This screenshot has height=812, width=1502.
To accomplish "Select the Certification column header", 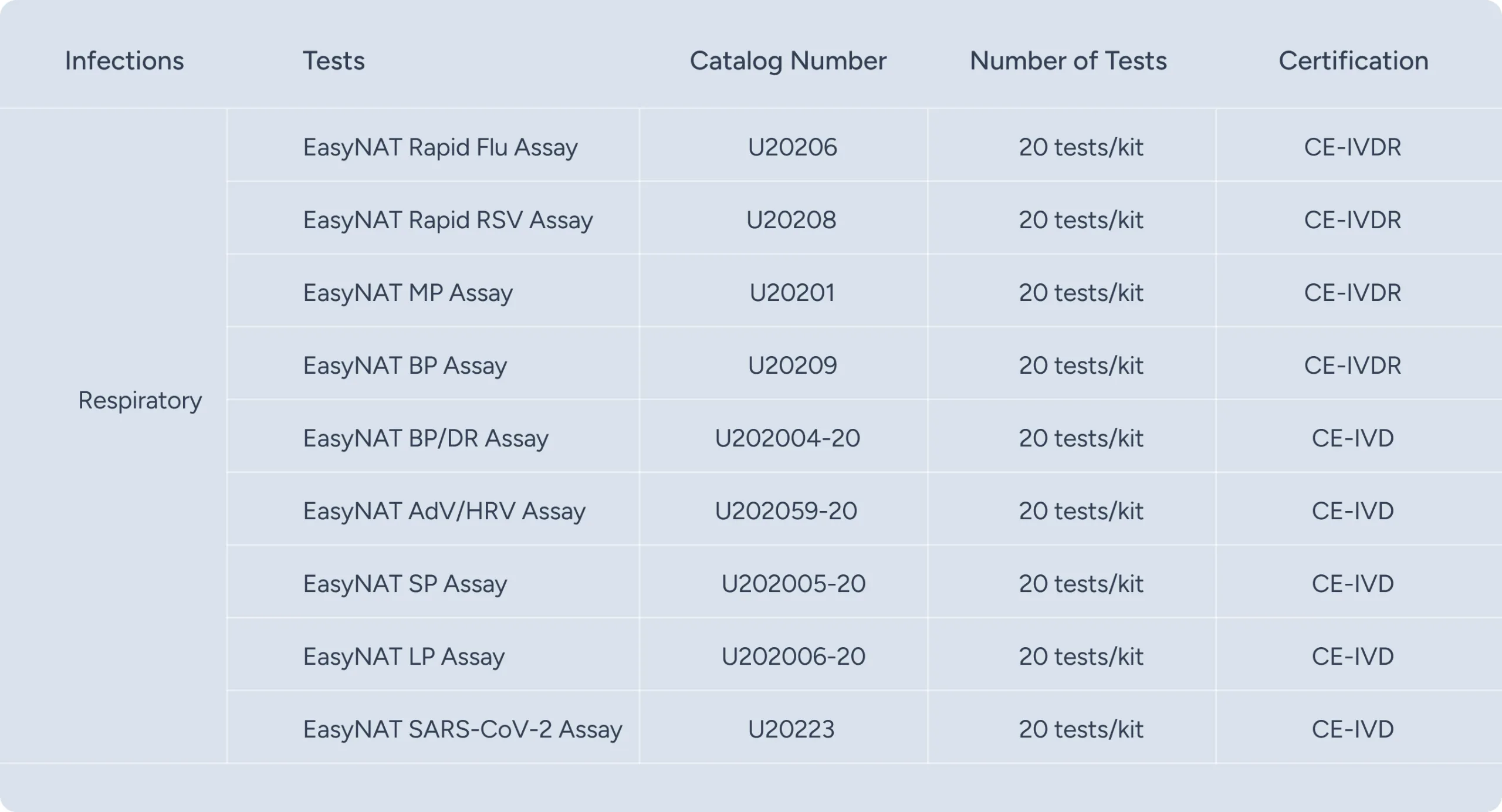I will (x=1353, y=61).
